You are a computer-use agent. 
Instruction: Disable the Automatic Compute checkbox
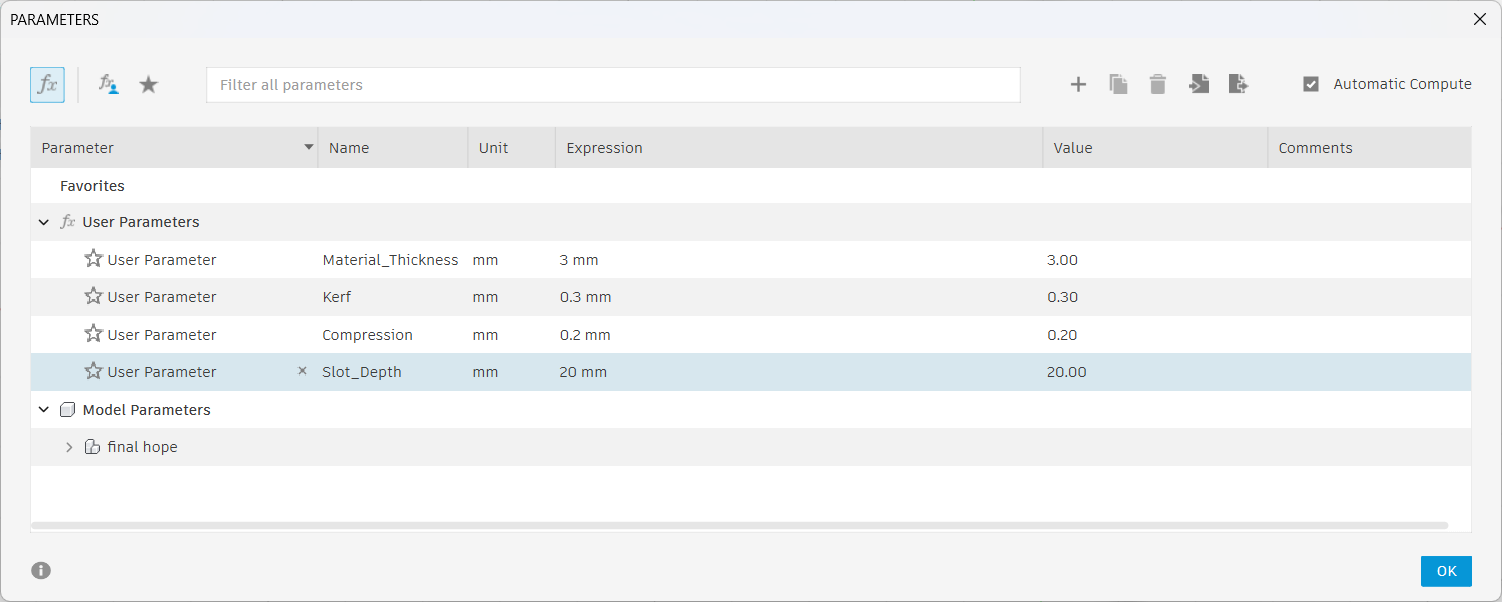(1311, 85)
